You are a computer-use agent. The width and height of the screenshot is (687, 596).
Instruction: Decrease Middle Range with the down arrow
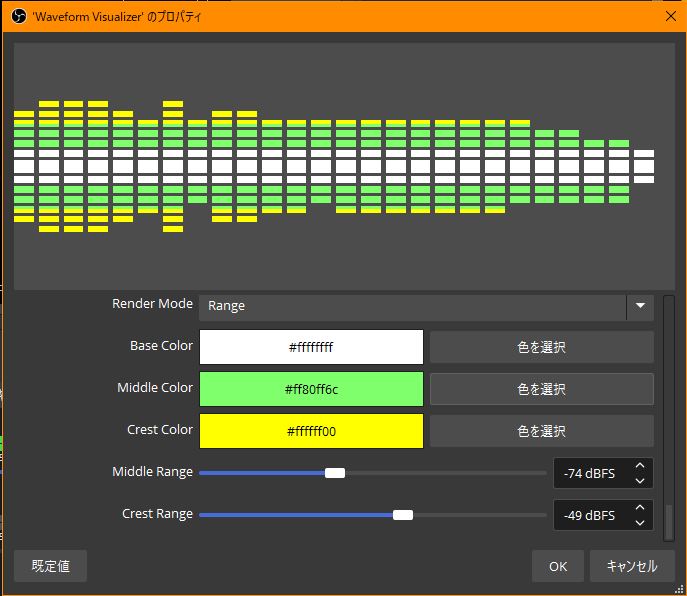[x=640, y=481]
